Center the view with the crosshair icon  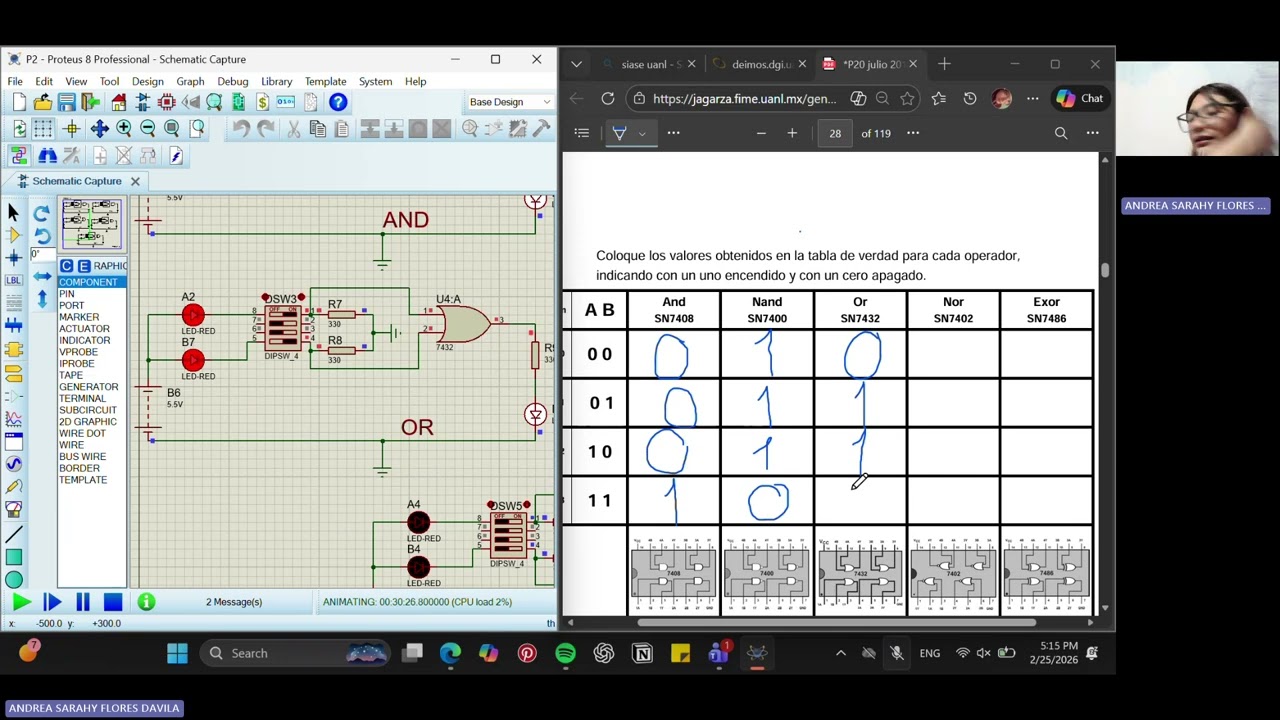pyautogui.click(x=71, y=128)
